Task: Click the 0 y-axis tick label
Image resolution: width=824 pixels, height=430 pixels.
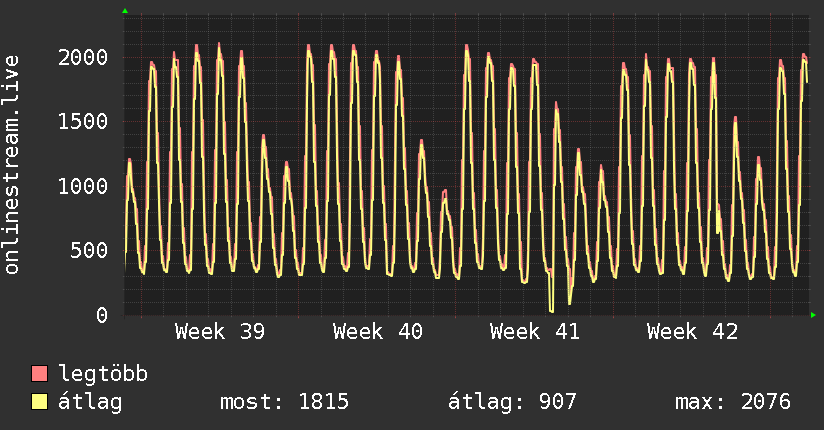Action: [102, 315]
